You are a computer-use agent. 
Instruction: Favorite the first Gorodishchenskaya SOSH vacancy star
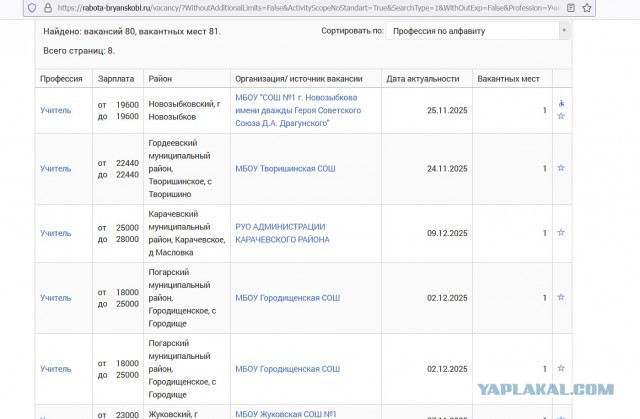click(x=561, y=297)
